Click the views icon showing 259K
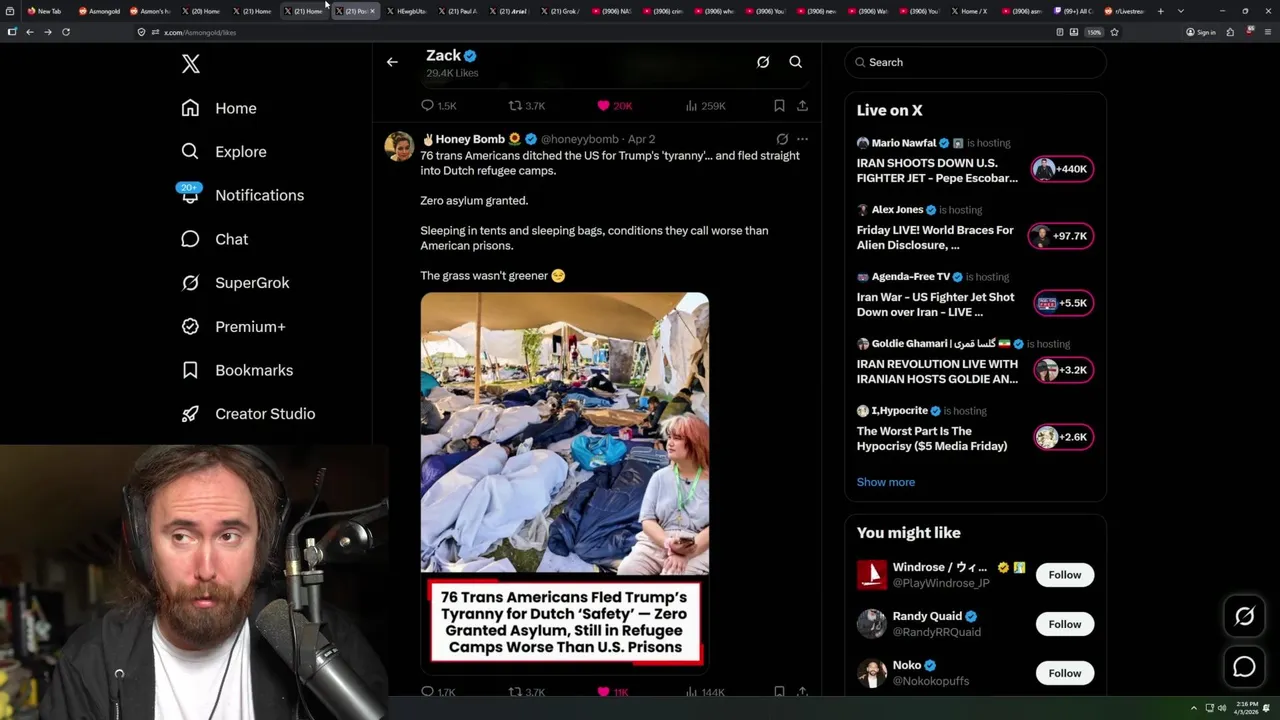Image resolution: width=1280 pixels, height=720 pixels. point(691,105)
